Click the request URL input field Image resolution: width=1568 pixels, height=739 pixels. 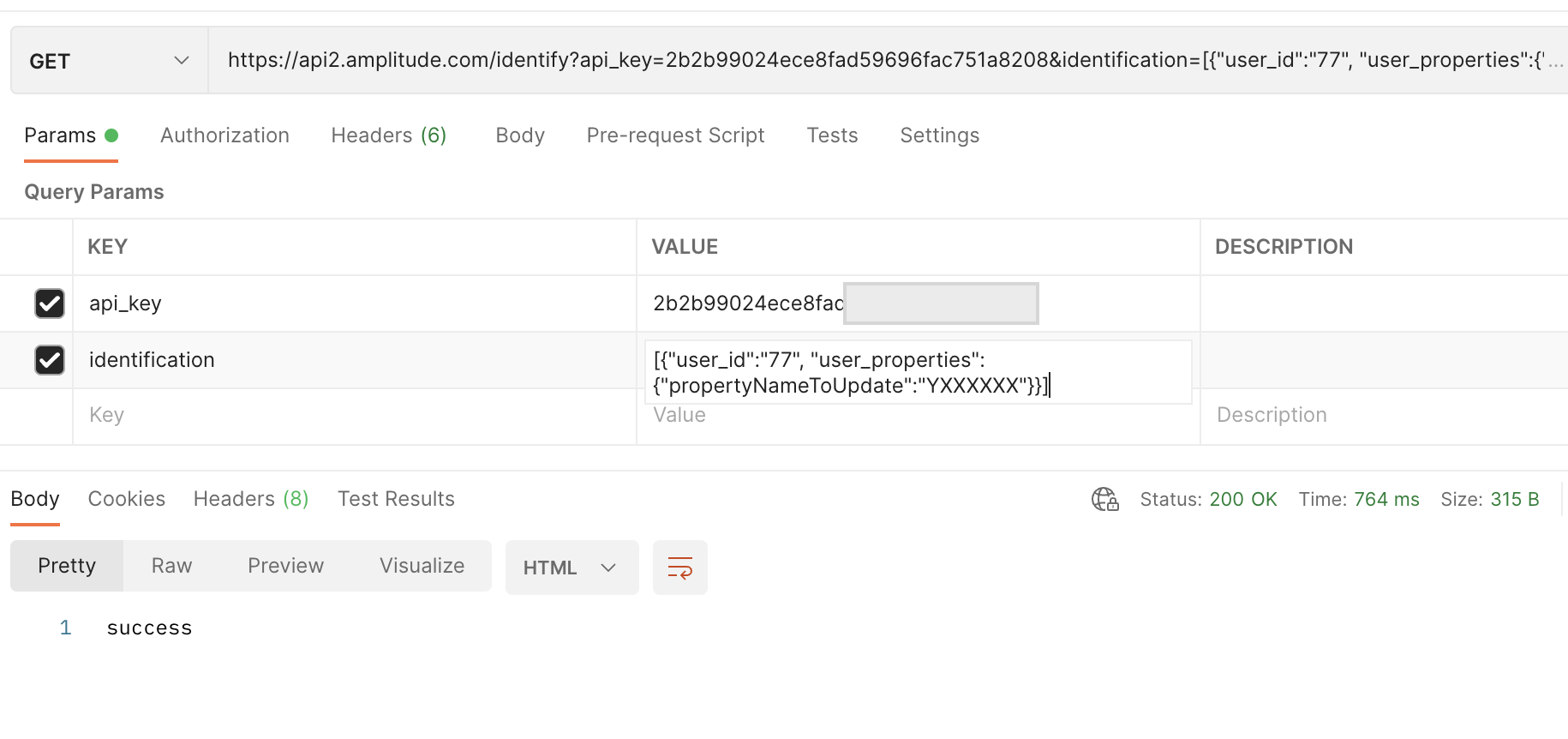pos(888,61)
